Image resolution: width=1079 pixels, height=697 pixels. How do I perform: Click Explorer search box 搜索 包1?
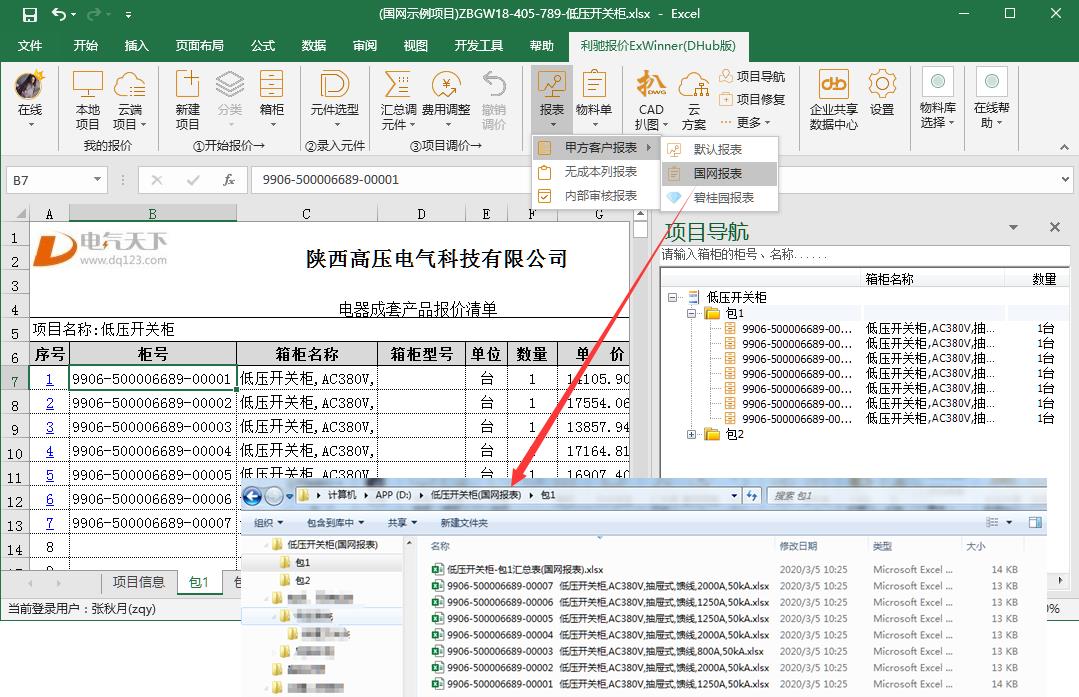906,495
